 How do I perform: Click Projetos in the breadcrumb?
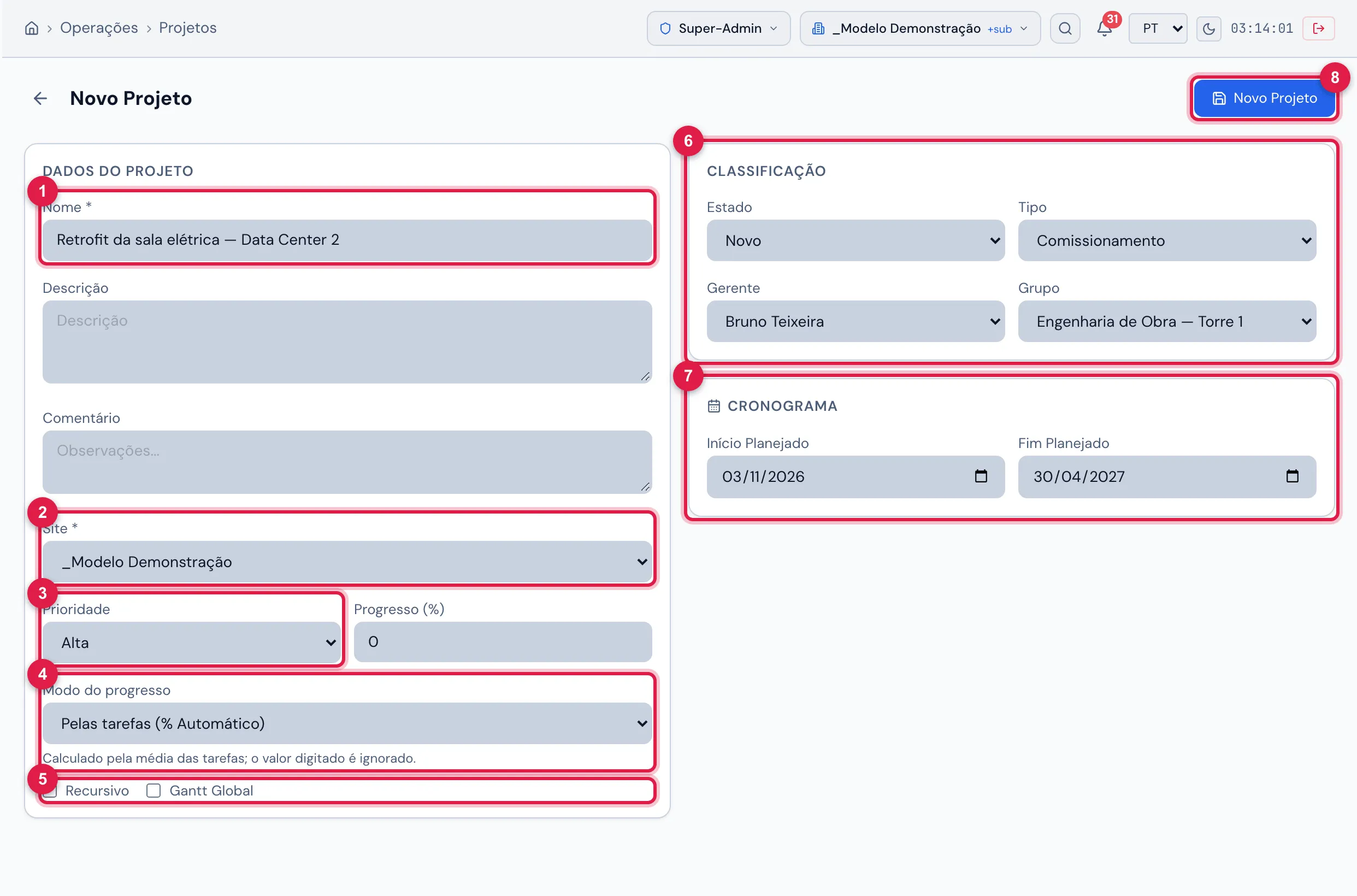(x=187, y=28)
